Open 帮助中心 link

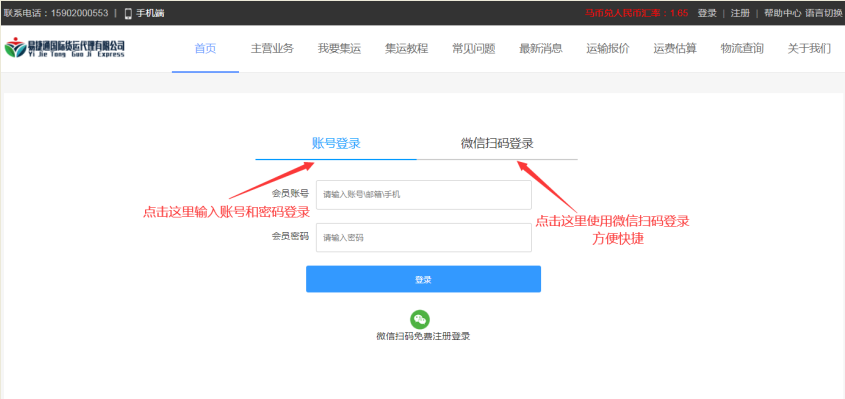coord(782,13)
